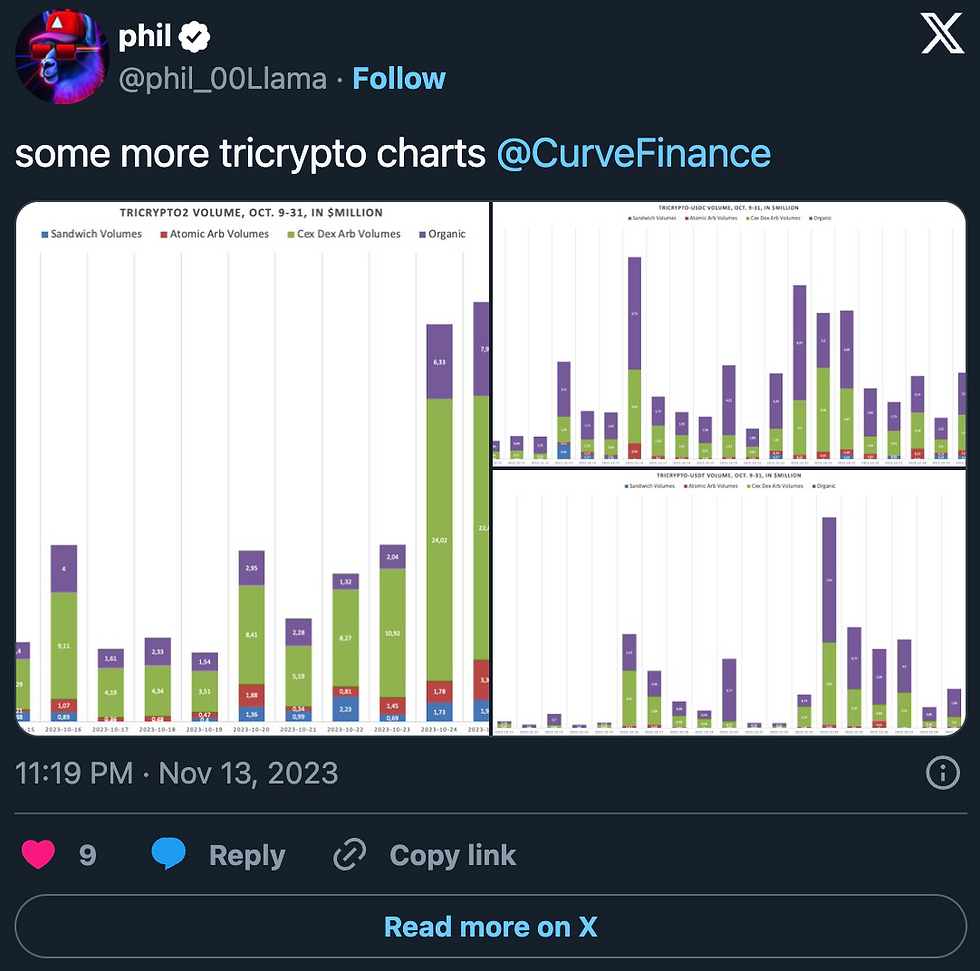Click the Read more on X button
This screenshot has height=971, width=980.
(x=490, y=926)
